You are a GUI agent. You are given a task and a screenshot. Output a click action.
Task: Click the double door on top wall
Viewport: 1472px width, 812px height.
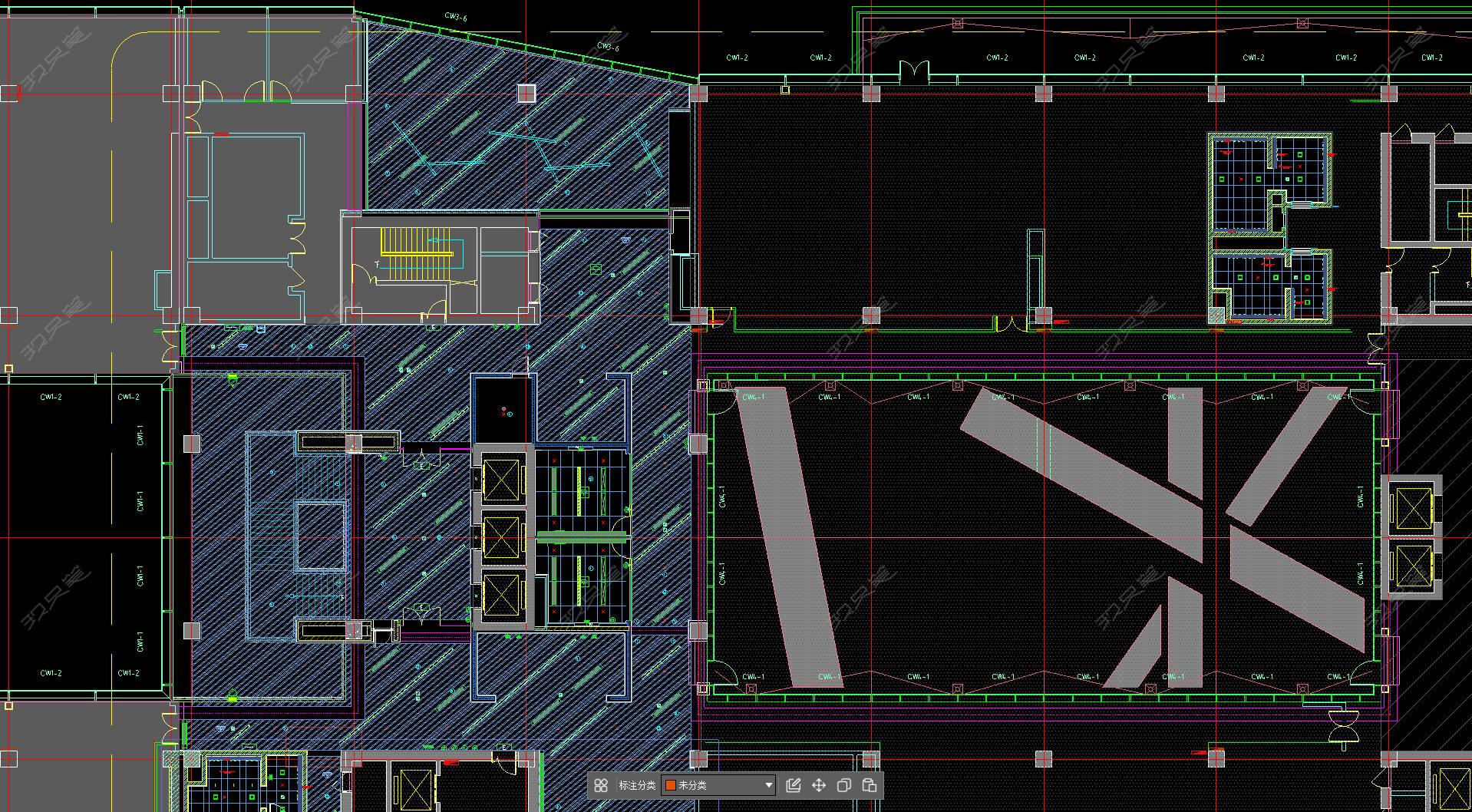(x=913, y=72)
